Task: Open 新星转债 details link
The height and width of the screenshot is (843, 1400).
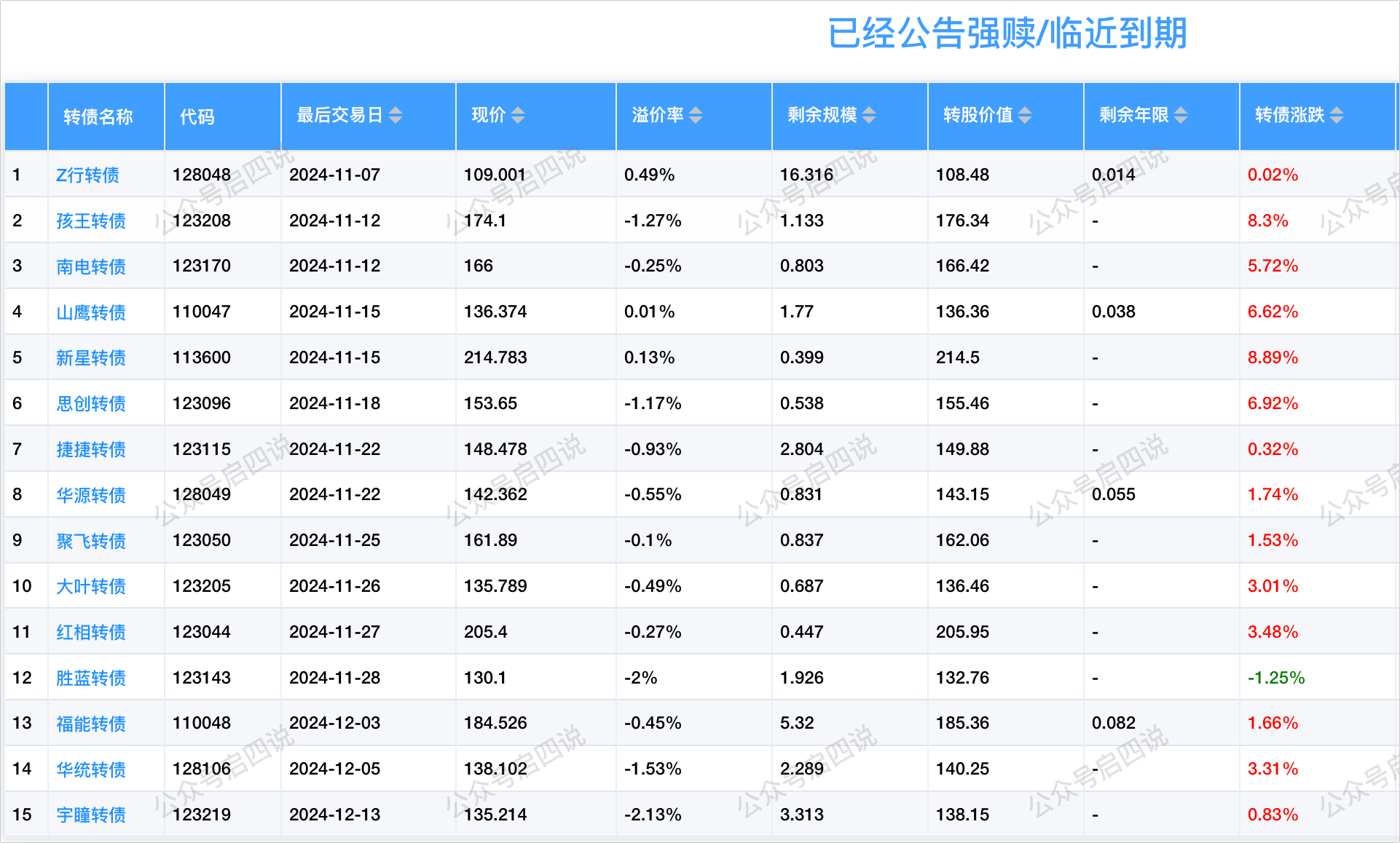Action: coord(91,357)
